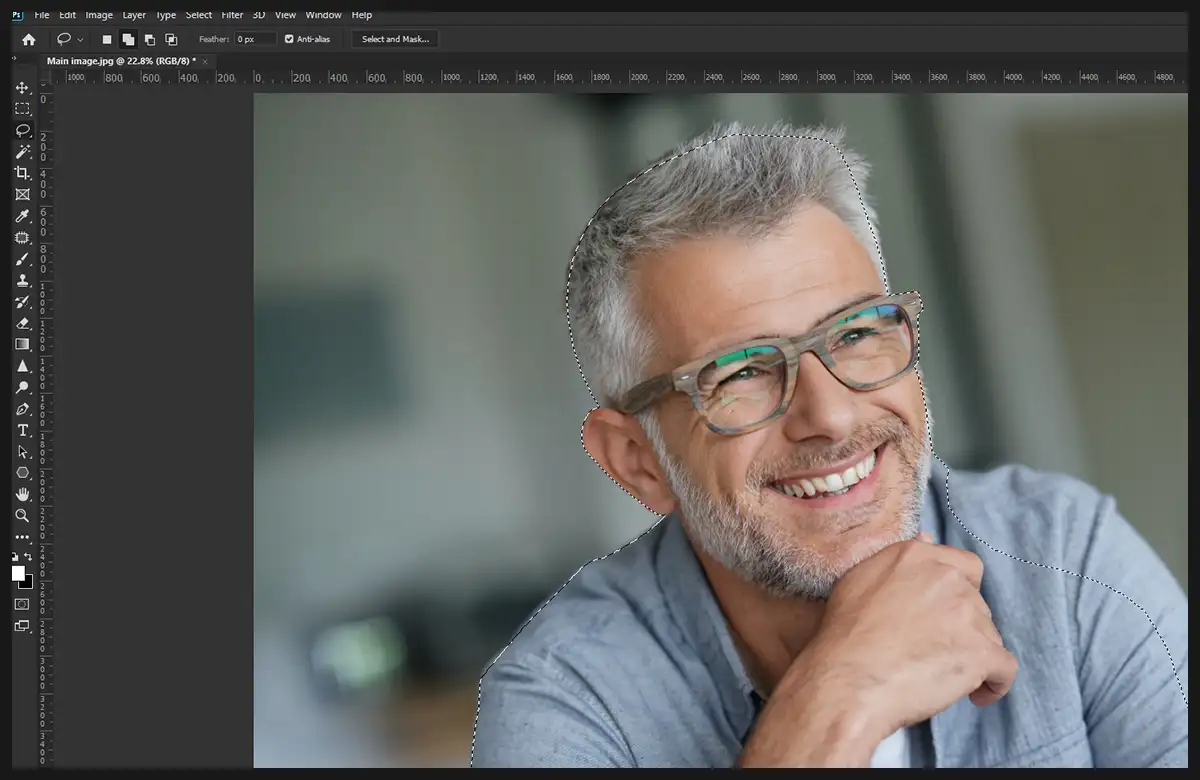Open the Image menu
The image size is (1200, 780).
click(99, 15)
